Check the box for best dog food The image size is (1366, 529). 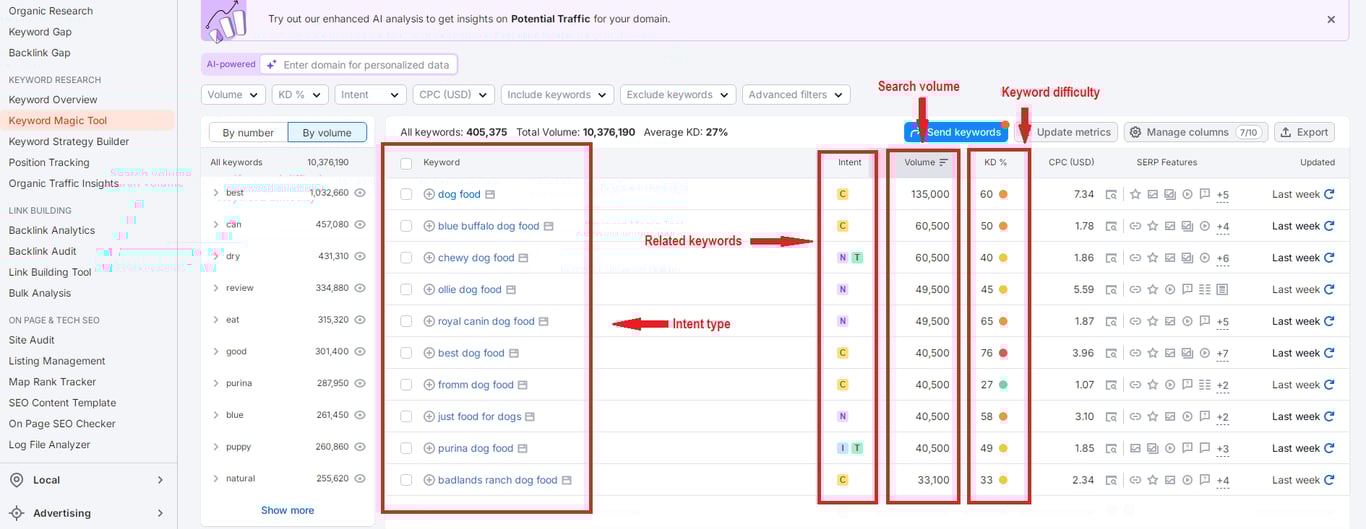click(406, 353)
